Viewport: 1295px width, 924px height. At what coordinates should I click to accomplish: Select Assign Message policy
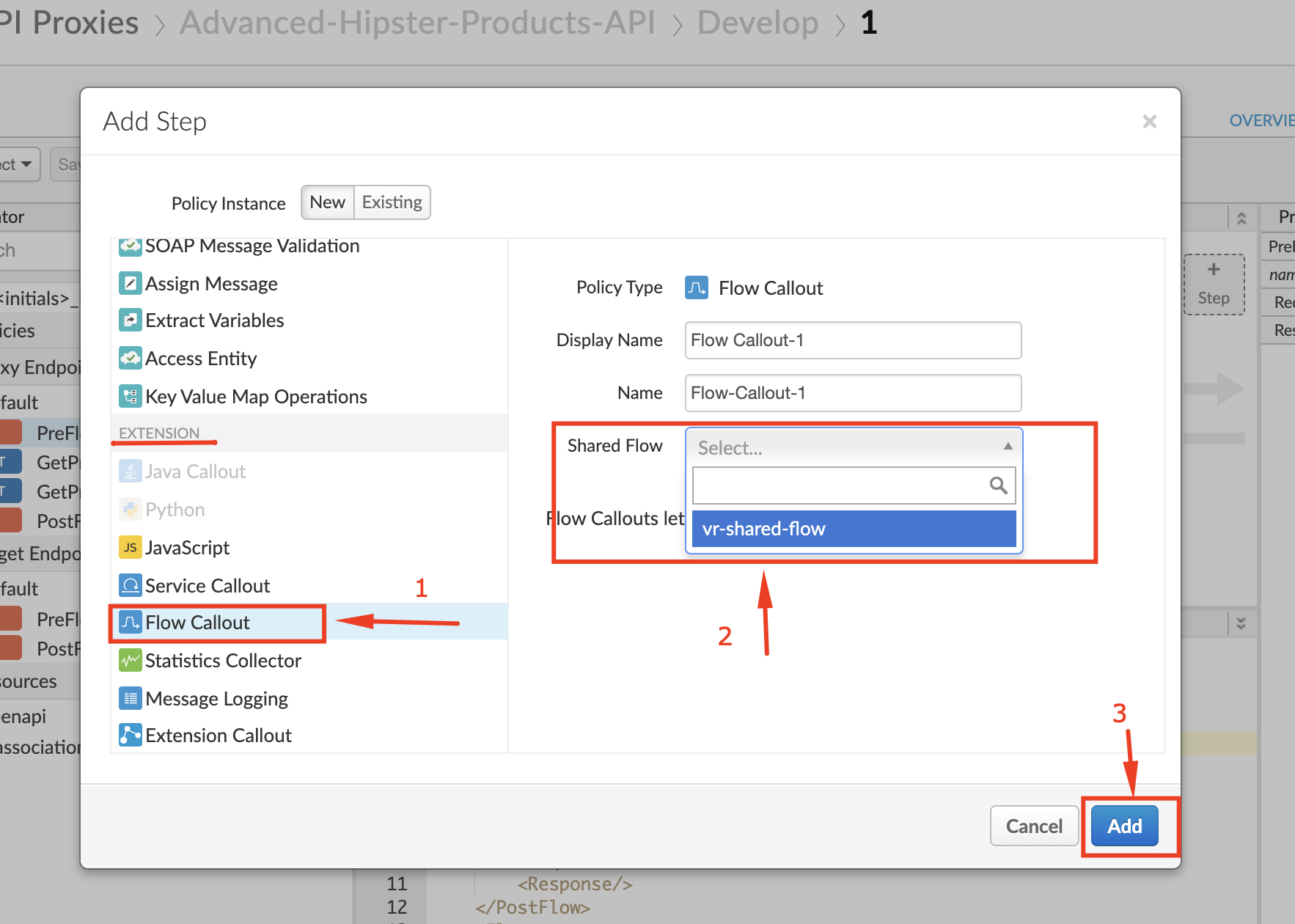(211, 283)
